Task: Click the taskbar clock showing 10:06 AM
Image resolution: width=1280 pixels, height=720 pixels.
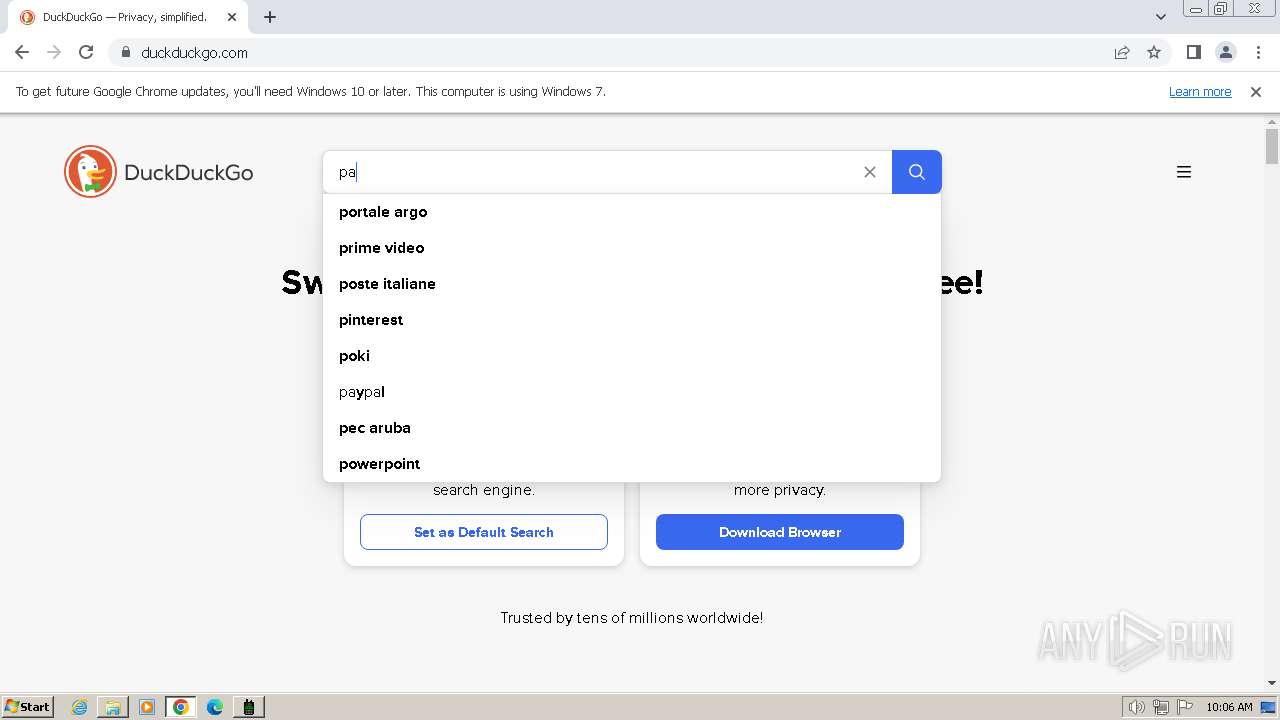Action: point(1229,707)
